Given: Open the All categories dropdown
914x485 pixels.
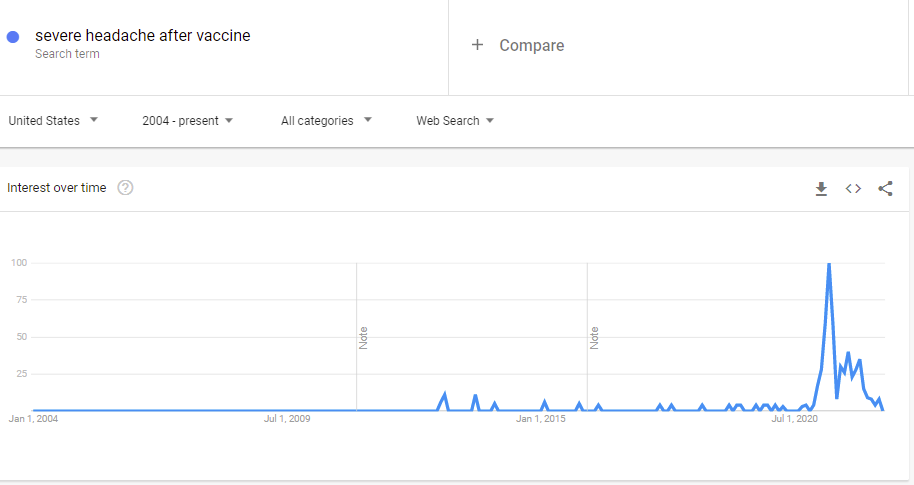Looking at the screenshot, I should [x=326, y=121].
